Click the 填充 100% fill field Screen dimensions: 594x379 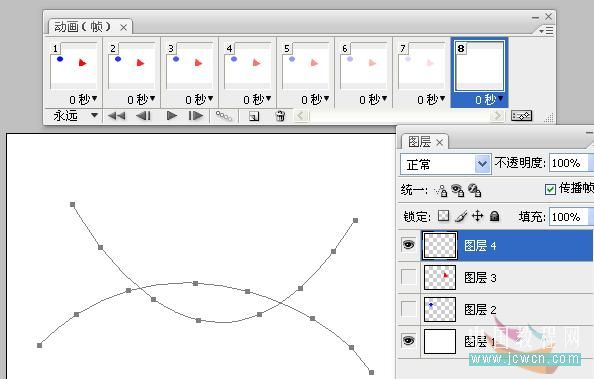pos(568,217)
